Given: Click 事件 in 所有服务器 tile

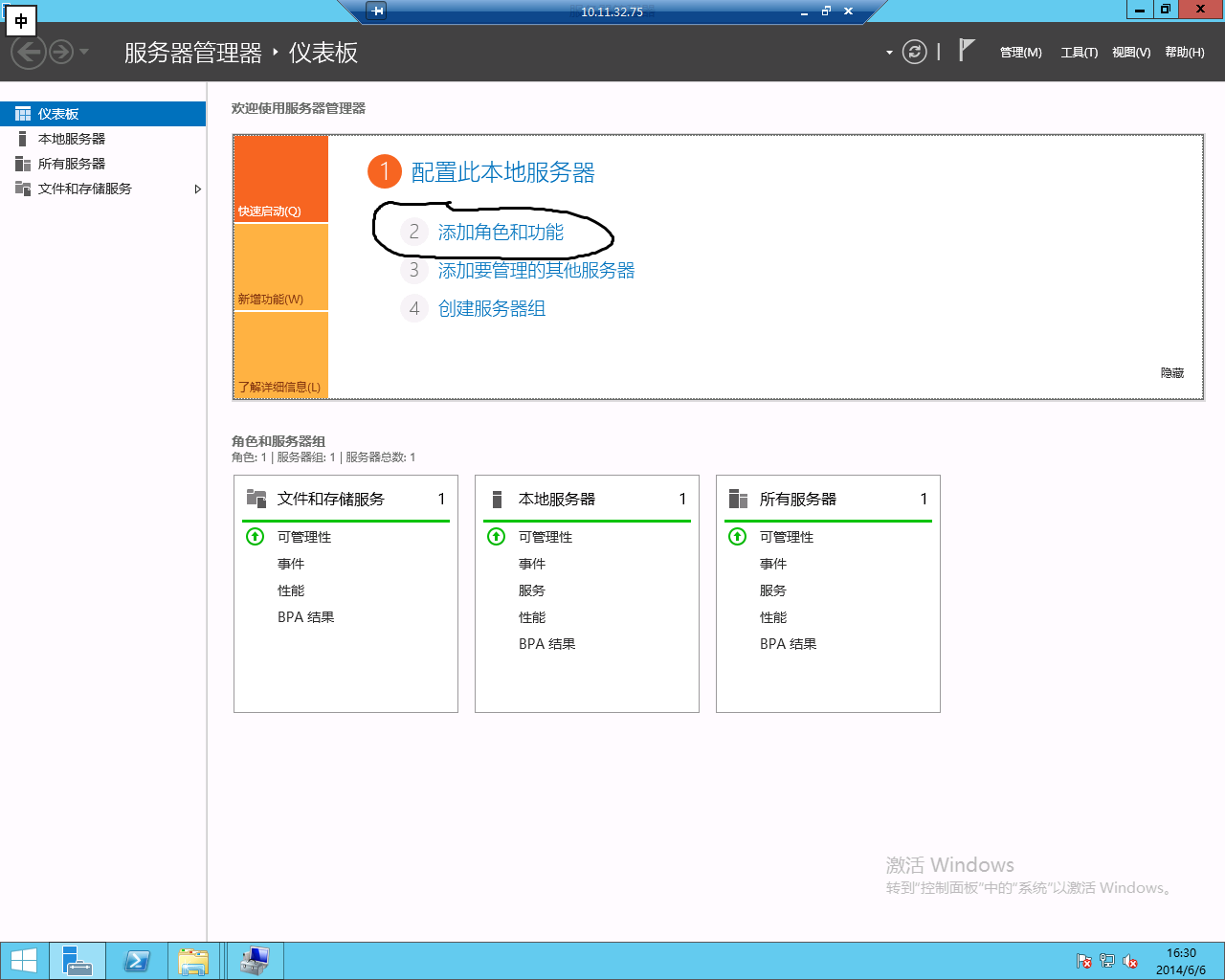Looking at the screenshot, I should tap(773, 564).
